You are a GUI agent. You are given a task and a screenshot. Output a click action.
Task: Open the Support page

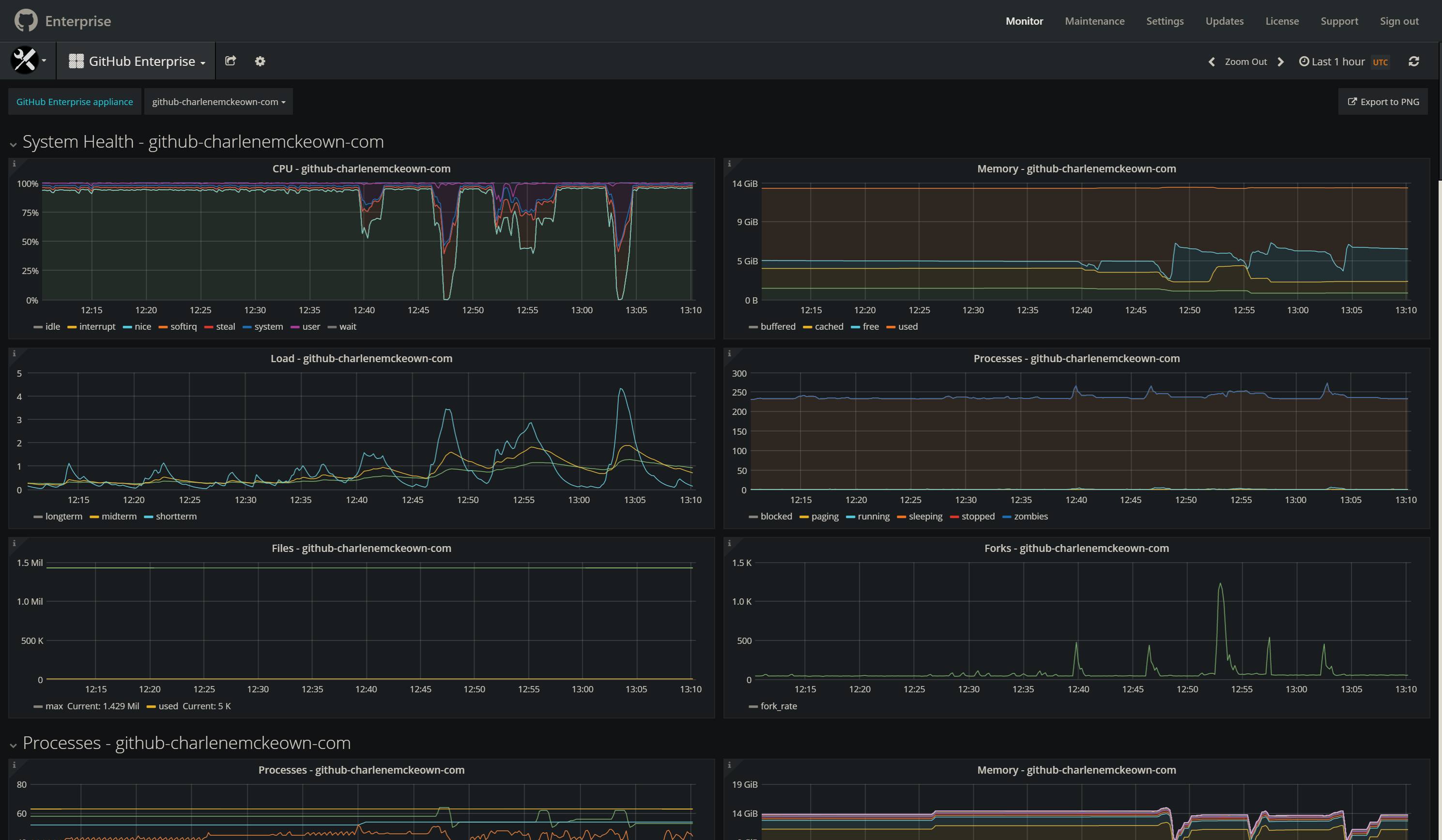[1339, 21]
